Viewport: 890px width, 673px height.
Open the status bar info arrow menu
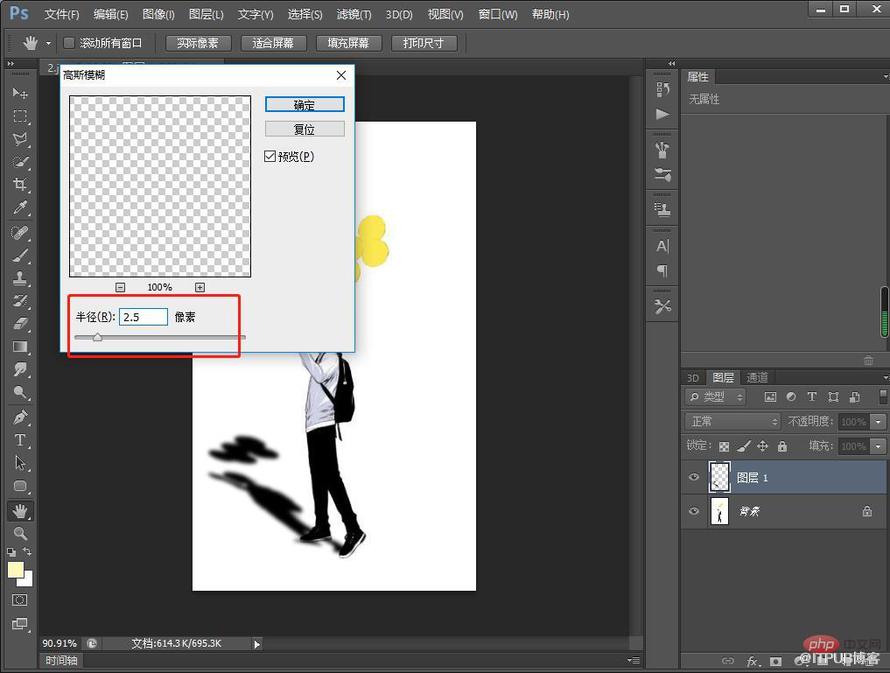(x=257, y=644)
